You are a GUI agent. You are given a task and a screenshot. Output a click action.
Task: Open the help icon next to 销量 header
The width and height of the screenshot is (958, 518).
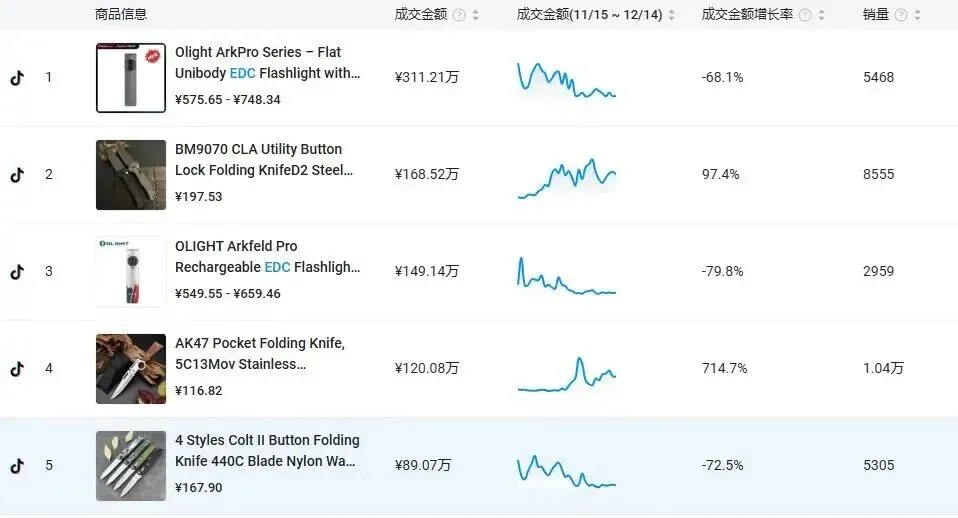click(902, 15)
